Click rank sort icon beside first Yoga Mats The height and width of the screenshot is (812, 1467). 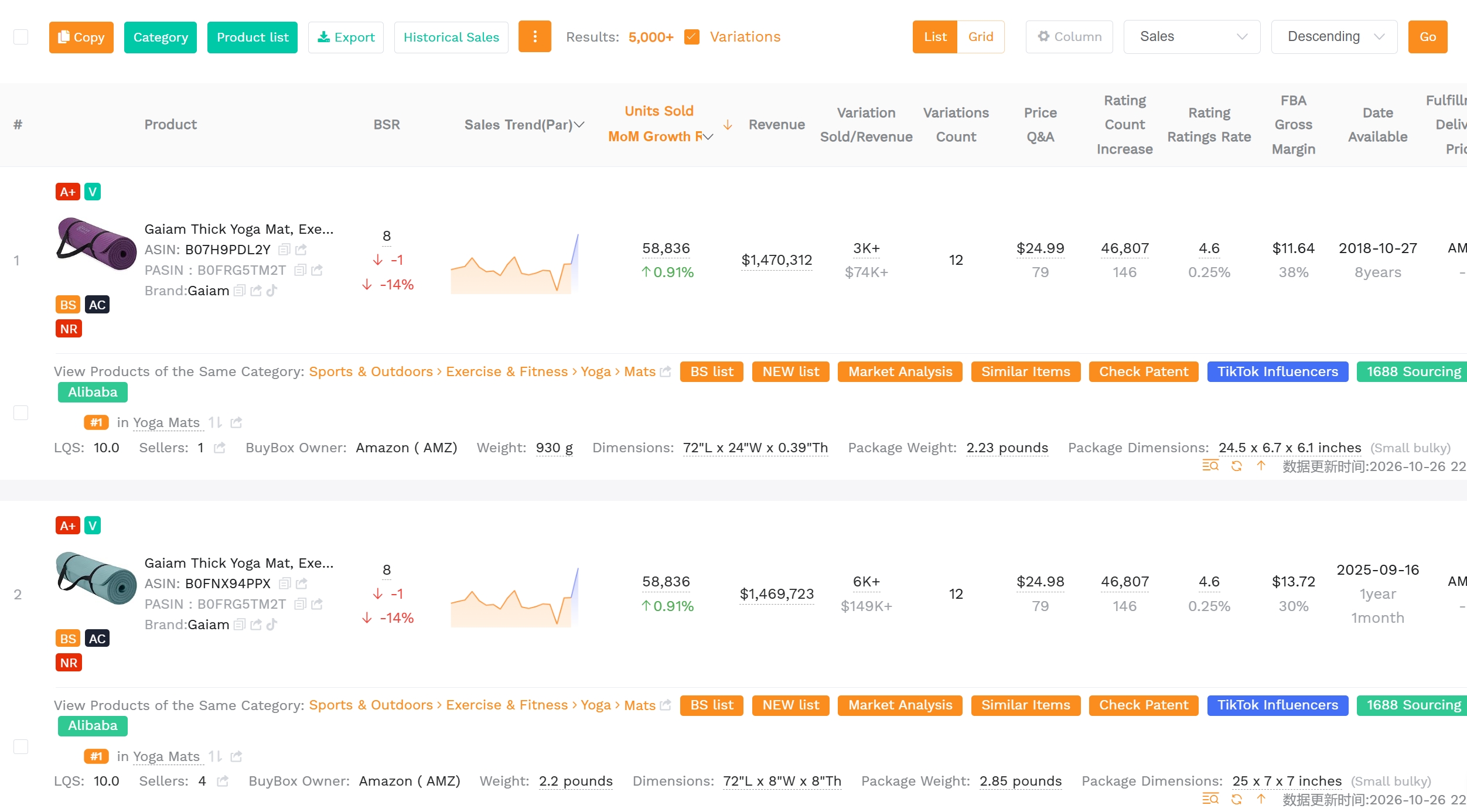[216, 422]
